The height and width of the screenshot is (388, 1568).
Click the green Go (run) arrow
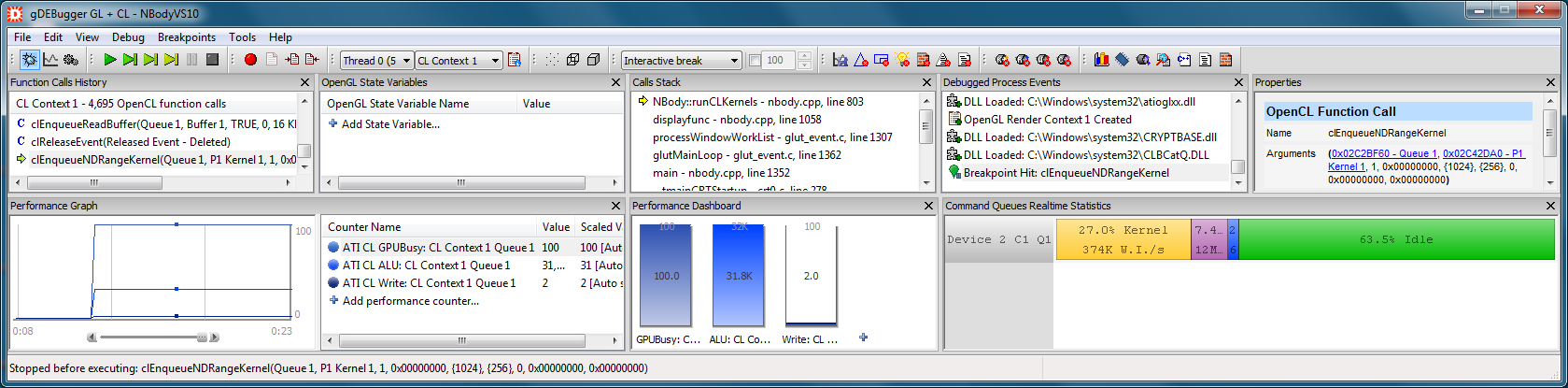click(110, 60)
